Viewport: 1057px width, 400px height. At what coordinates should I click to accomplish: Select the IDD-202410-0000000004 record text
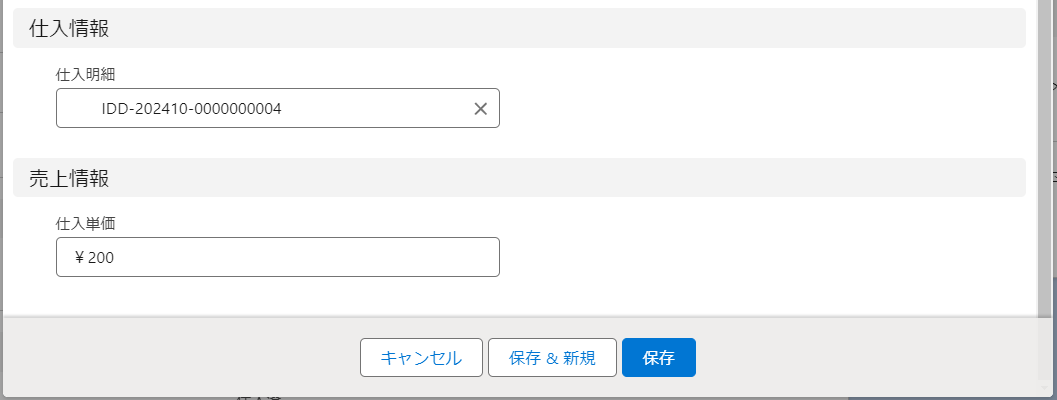click(191, 109)
